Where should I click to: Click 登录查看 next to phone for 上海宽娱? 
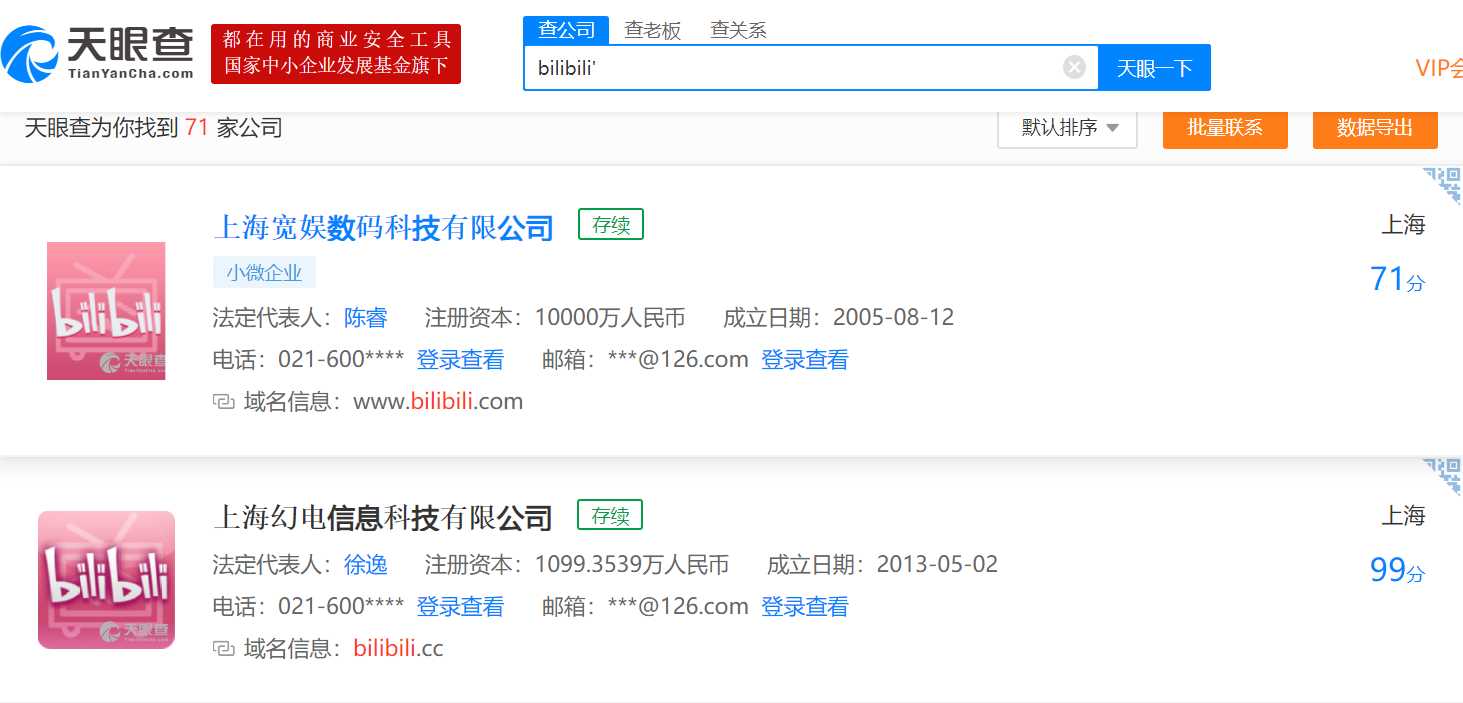click(460, 360)
